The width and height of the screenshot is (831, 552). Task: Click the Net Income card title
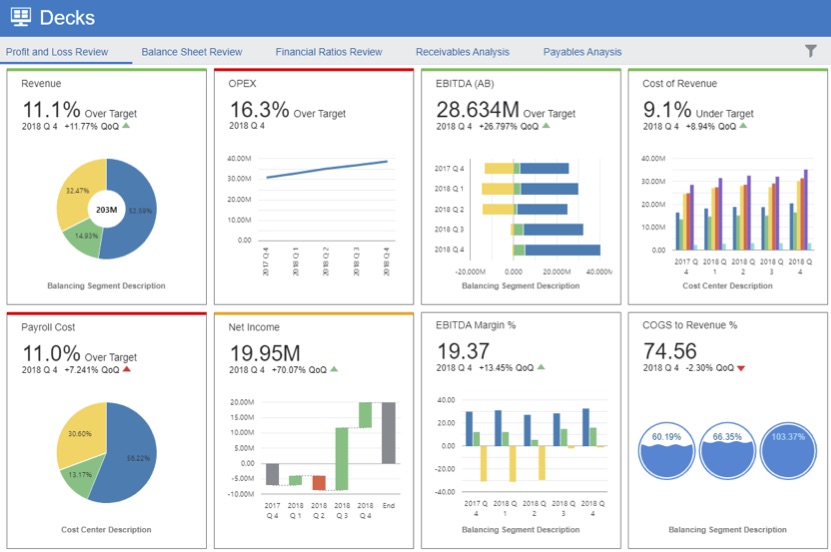pyautogui.click(x=254, y=327)
